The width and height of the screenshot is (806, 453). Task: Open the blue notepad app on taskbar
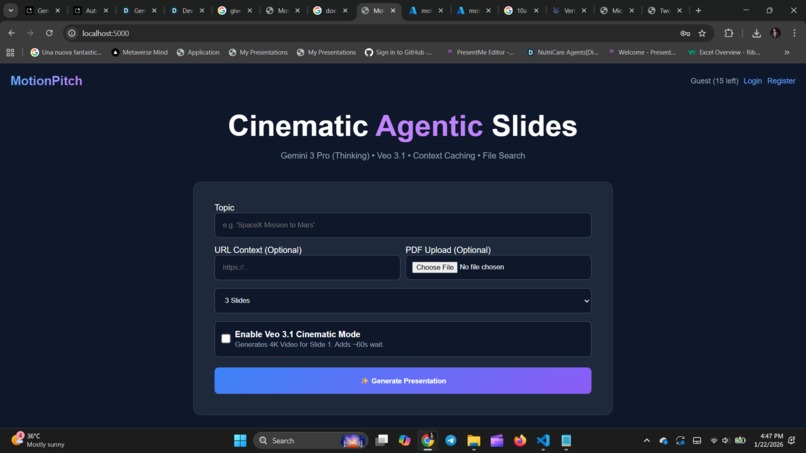(x=566, y=441)
